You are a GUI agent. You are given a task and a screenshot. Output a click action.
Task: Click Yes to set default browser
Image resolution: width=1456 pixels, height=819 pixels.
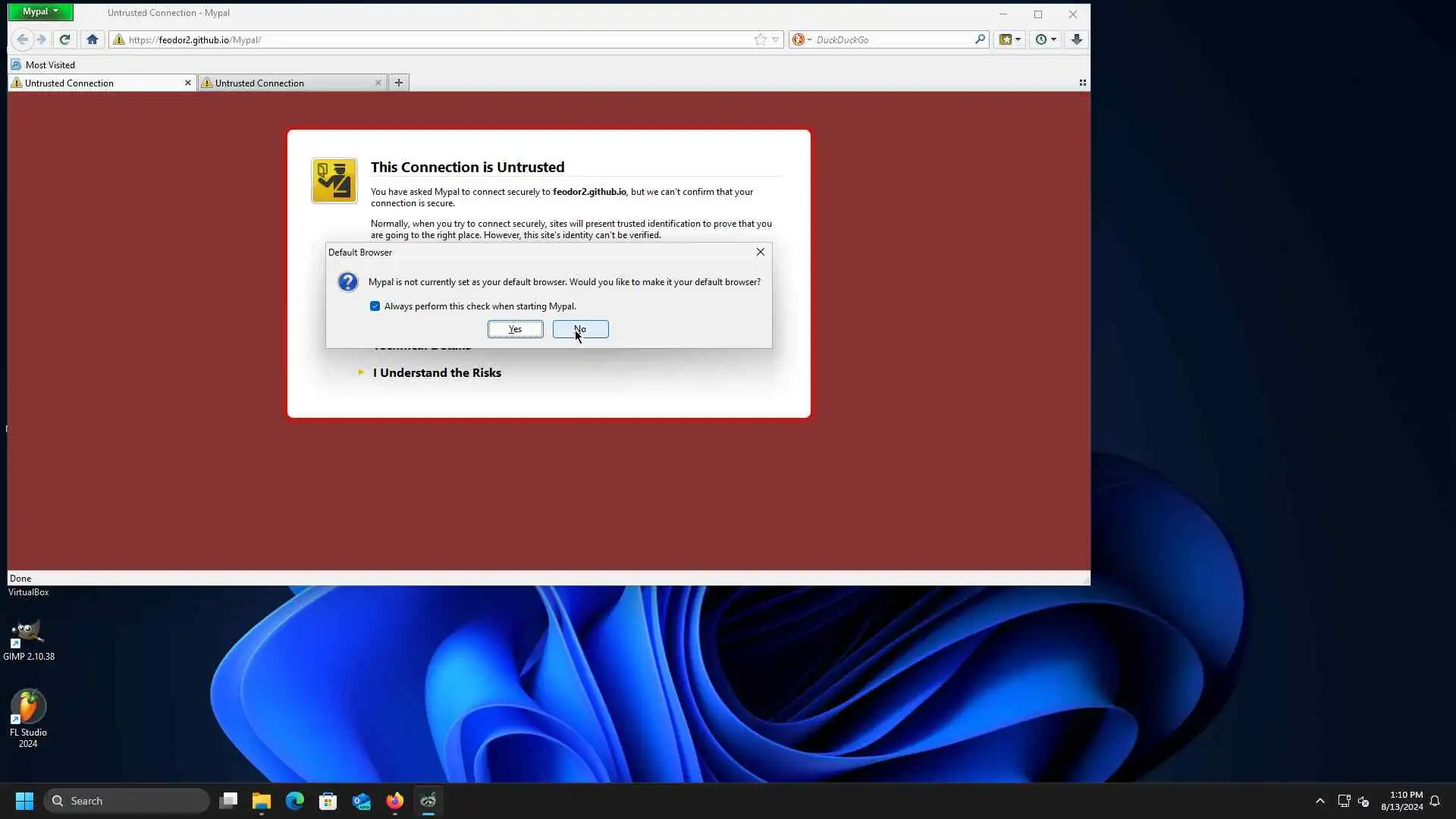pyautogui.click(x=515, y=329)
